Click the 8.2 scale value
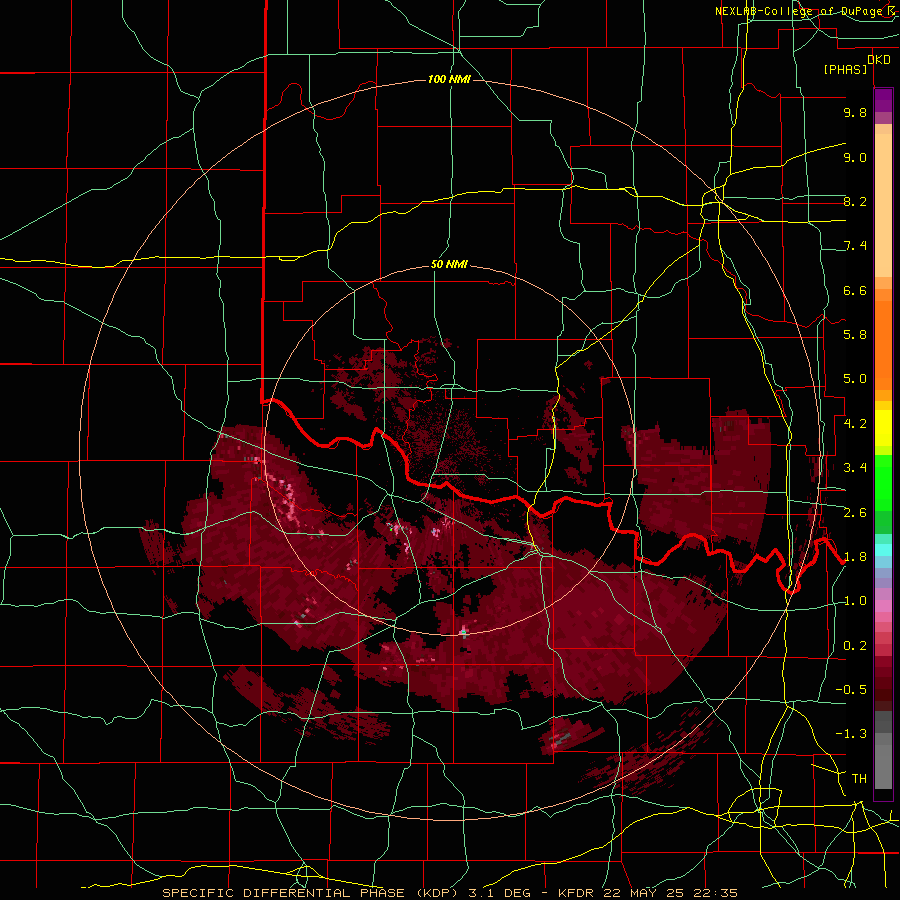The image size is (900, 900). (855, 201)
